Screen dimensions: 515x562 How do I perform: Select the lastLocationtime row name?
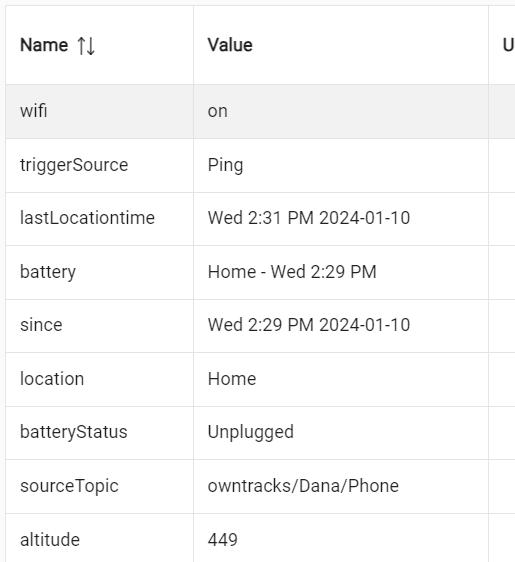click(87, 218)
